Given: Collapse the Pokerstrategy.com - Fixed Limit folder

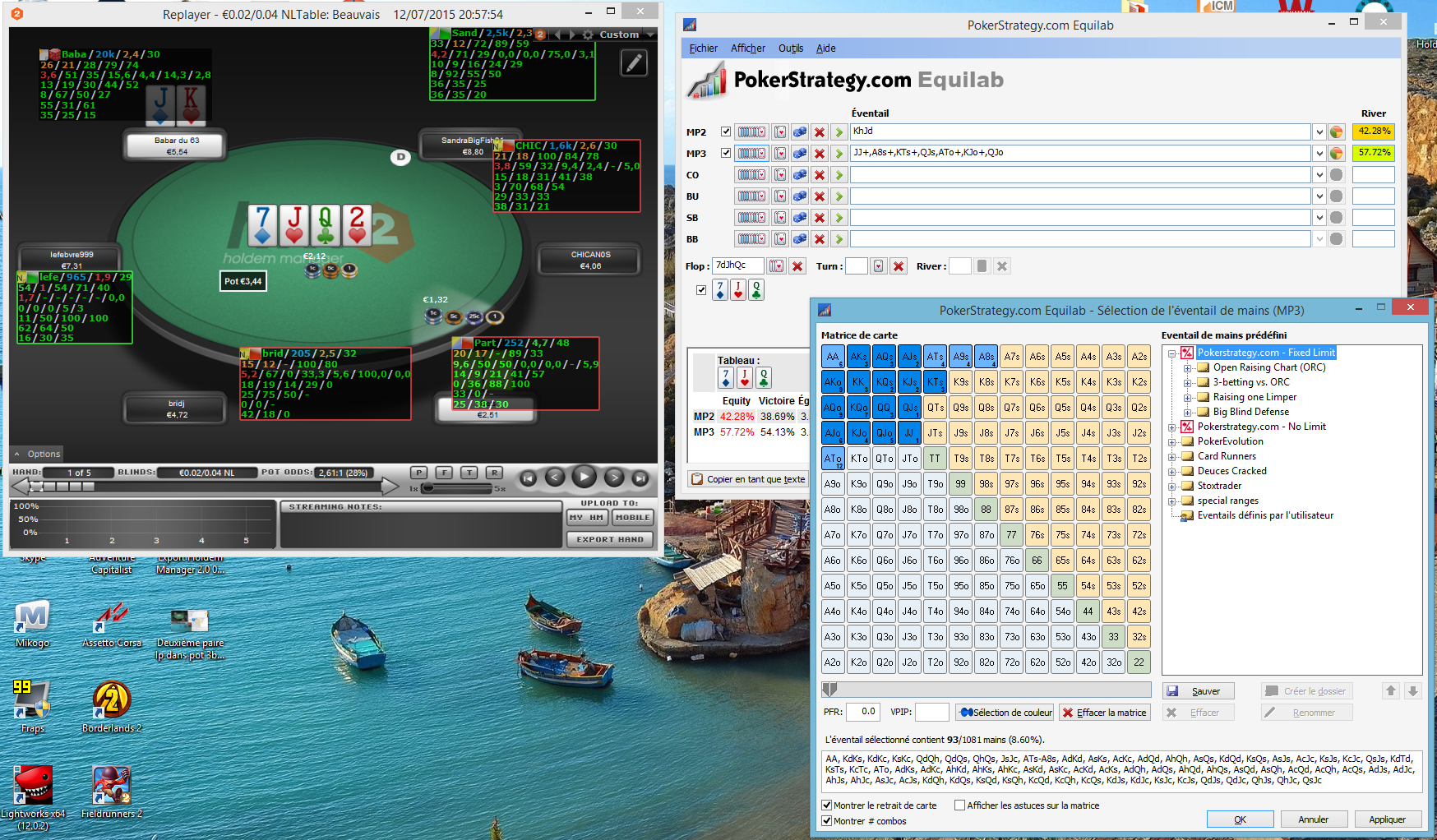Looking at the screenshot, I should [1172, 353].
